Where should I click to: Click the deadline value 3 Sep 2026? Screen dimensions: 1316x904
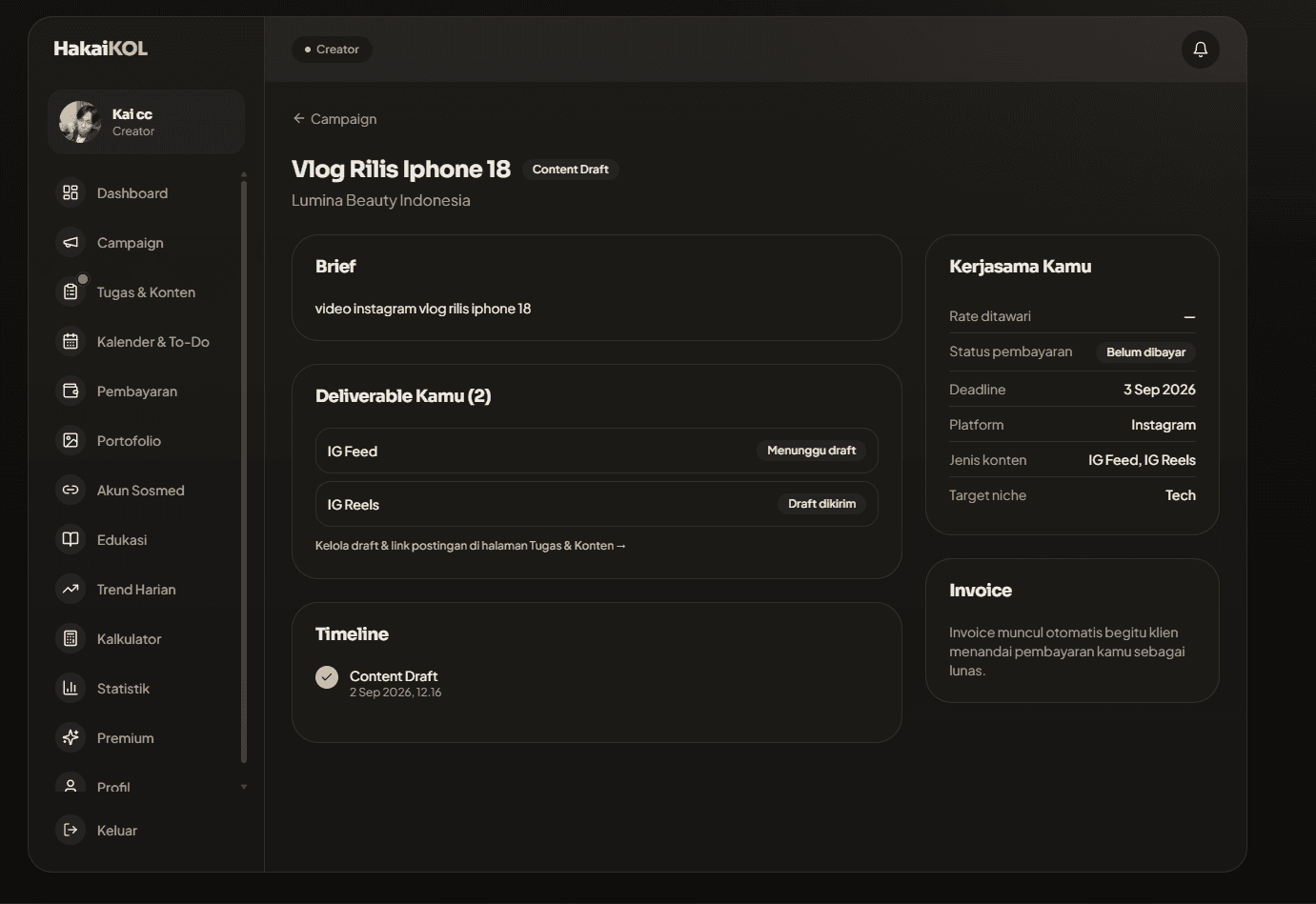click(x=1159, y=390)
